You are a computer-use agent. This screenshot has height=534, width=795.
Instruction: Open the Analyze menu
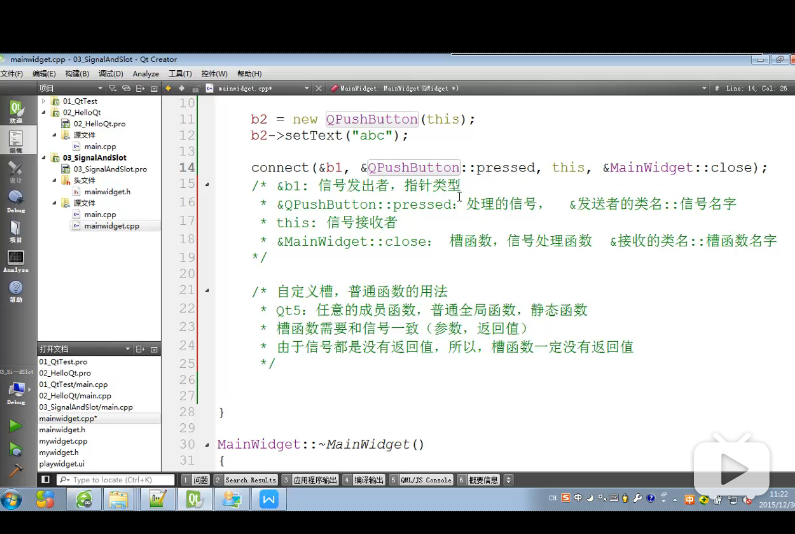[x=146, y=74]
